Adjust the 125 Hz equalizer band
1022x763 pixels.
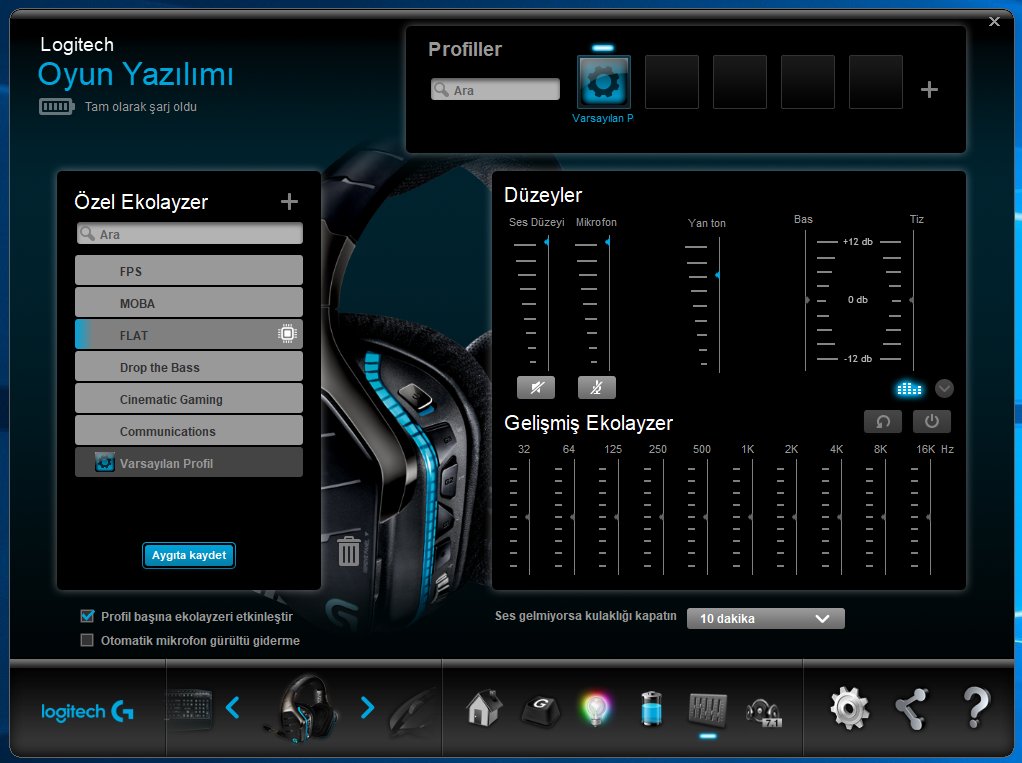point(618,517)
